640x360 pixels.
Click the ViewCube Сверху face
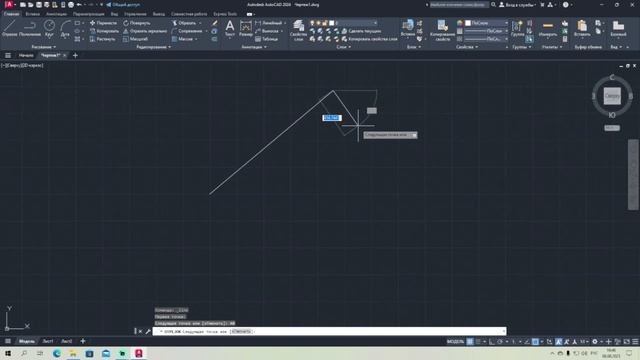tap(612, 96)
